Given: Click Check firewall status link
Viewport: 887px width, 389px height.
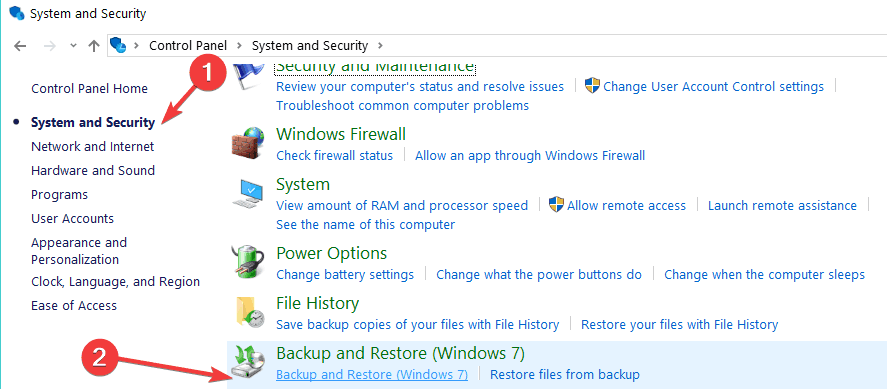Looking at the screenshot, I should pyautogui.click(x=334, y=155).
